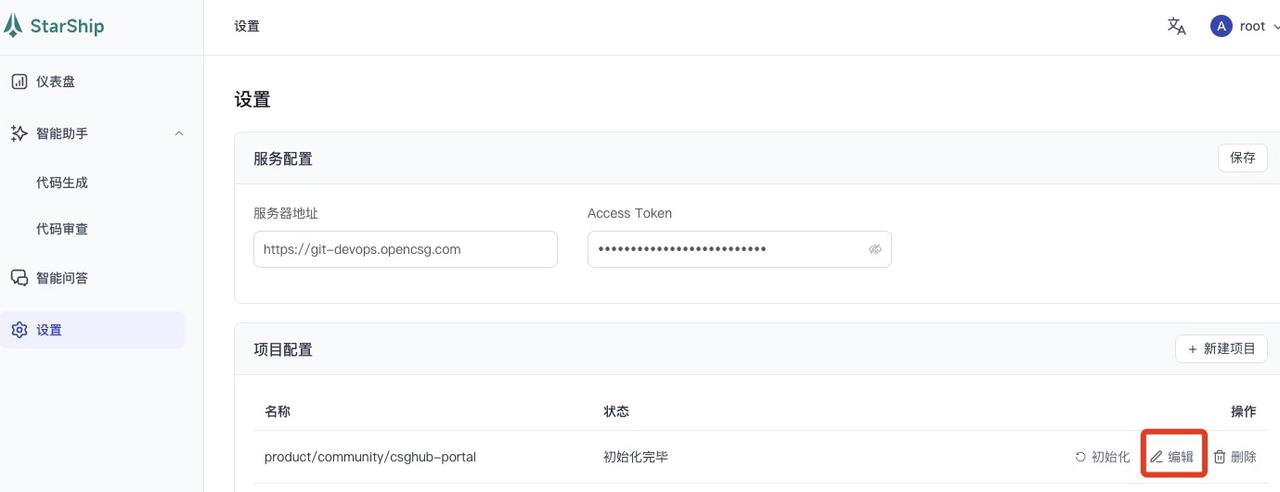Click the StarShip rocket logo icon
The width and height of the screenshot is (1280, 492).
click(13, 26)
